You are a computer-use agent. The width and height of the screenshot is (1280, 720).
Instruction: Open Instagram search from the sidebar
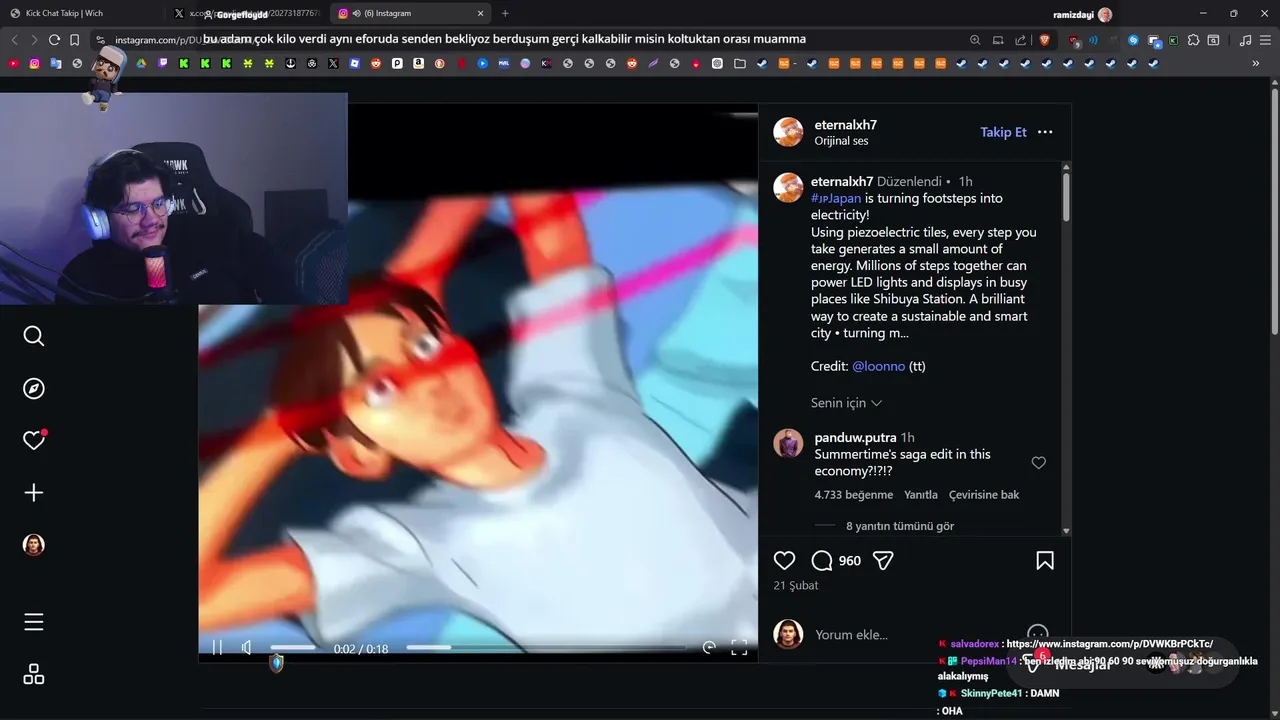click(34, 336)
